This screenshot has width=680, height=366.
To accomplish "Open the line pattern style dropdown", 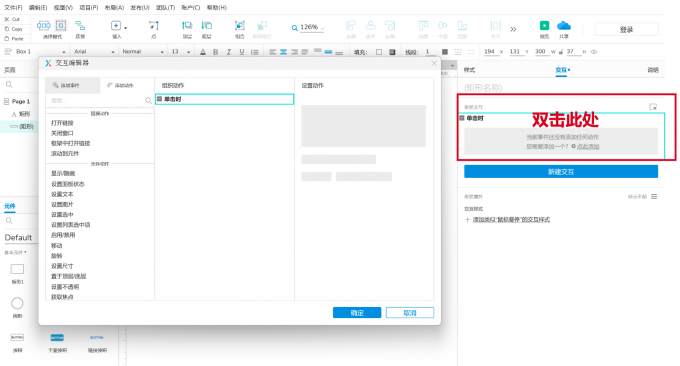I will coord(458,52).
